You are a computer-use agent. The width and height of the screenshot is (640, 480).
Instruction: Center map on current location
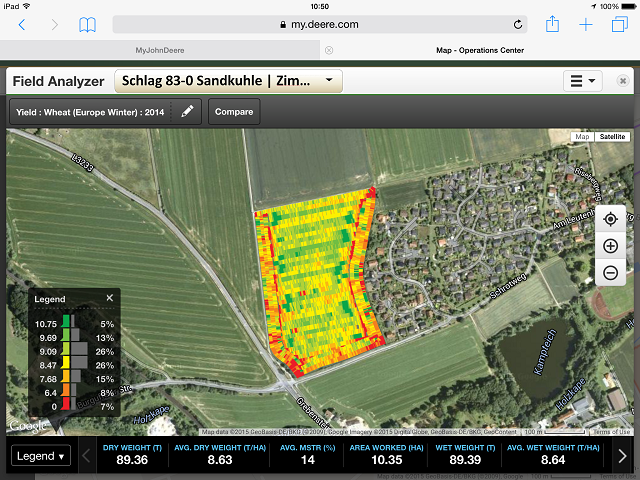tap(610, 219)
